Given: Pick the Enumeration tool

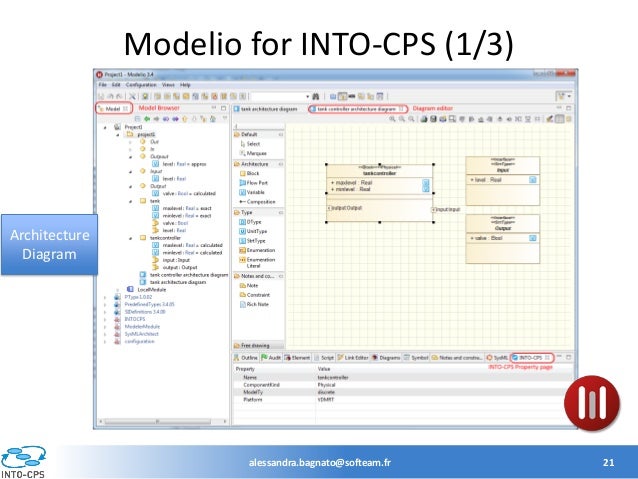Looking at the screenshot, I should 257,250.
